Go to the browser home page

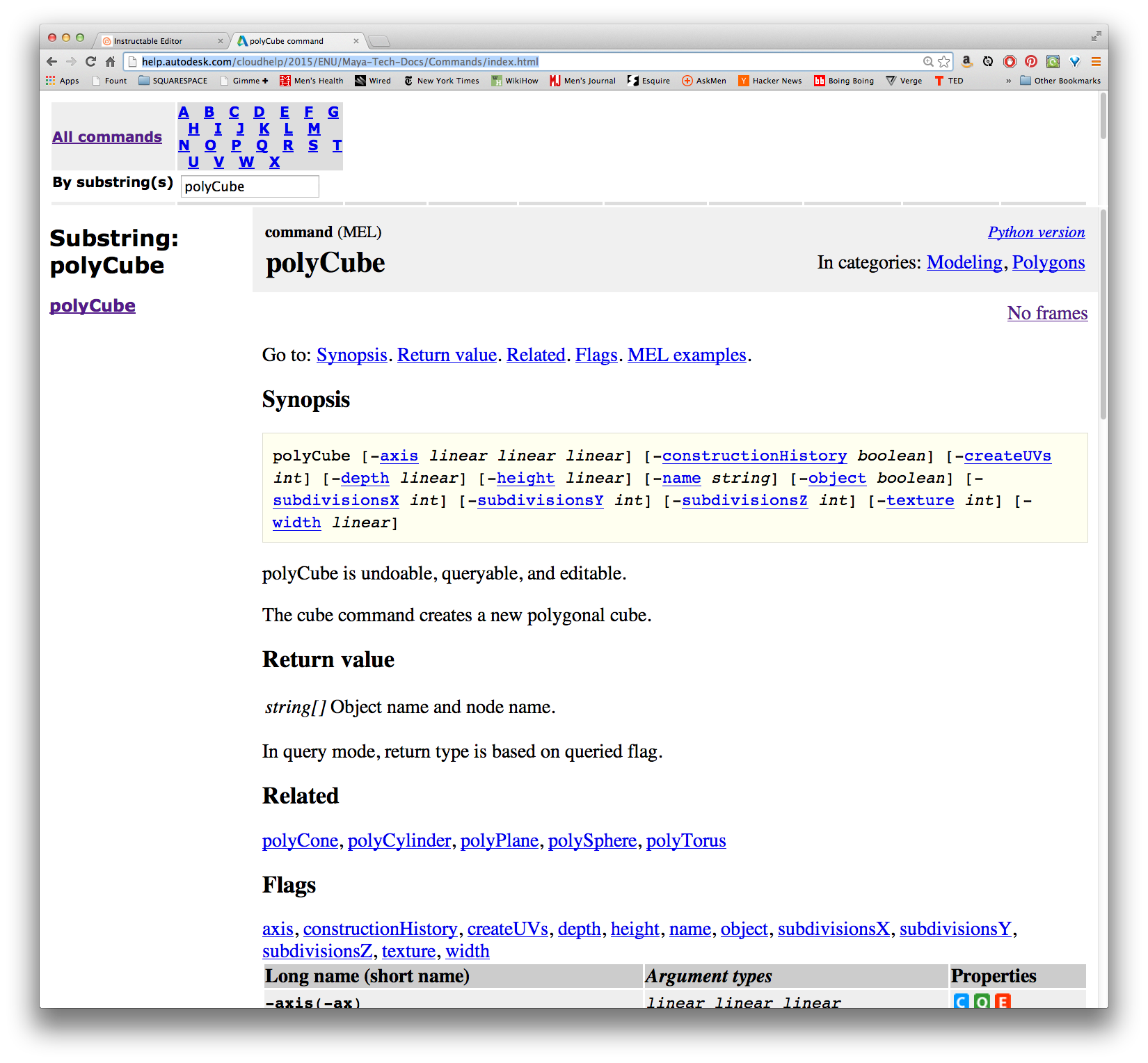click(110, 62)
